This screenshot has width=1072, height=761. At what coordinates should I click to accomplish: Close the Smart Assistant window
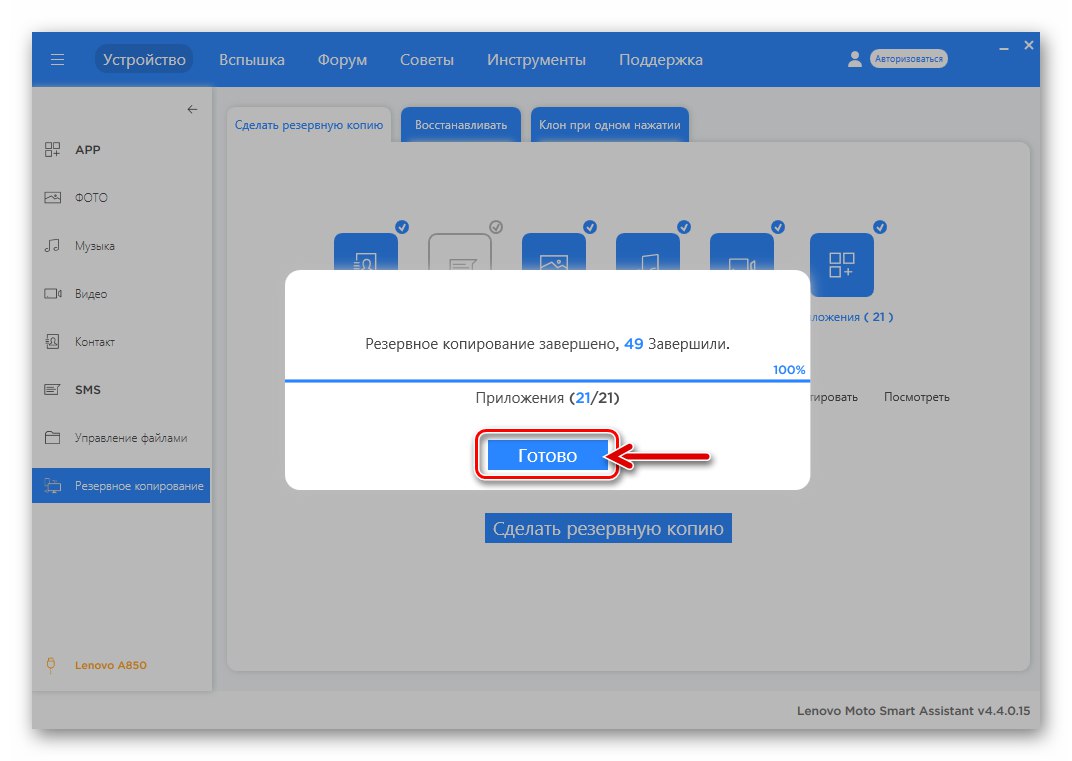tap(1029, 45)
